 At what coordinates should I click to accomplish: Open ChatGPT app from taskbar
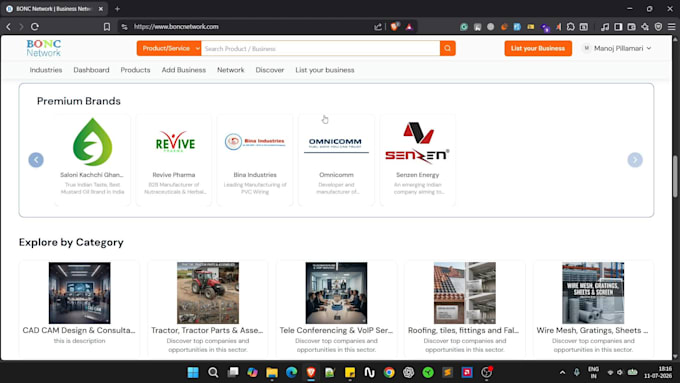click(409, 372)
